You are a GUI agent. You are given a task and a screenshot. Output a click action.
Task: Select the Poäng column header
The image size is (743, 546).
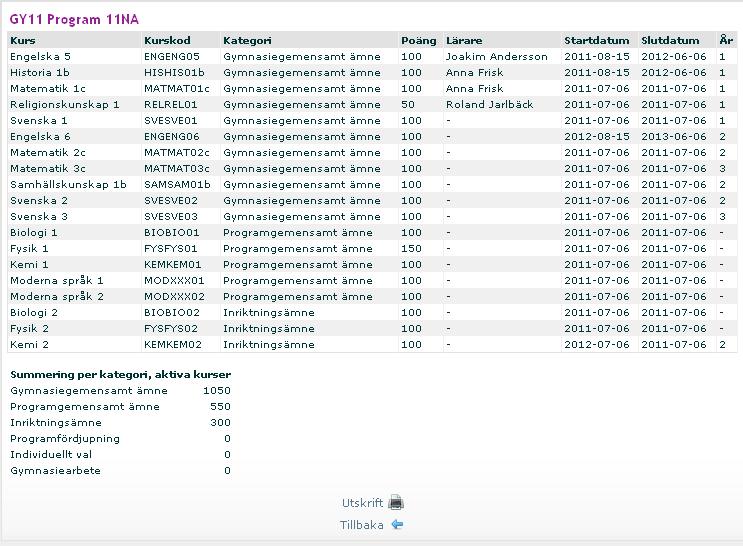pos(418,40)
